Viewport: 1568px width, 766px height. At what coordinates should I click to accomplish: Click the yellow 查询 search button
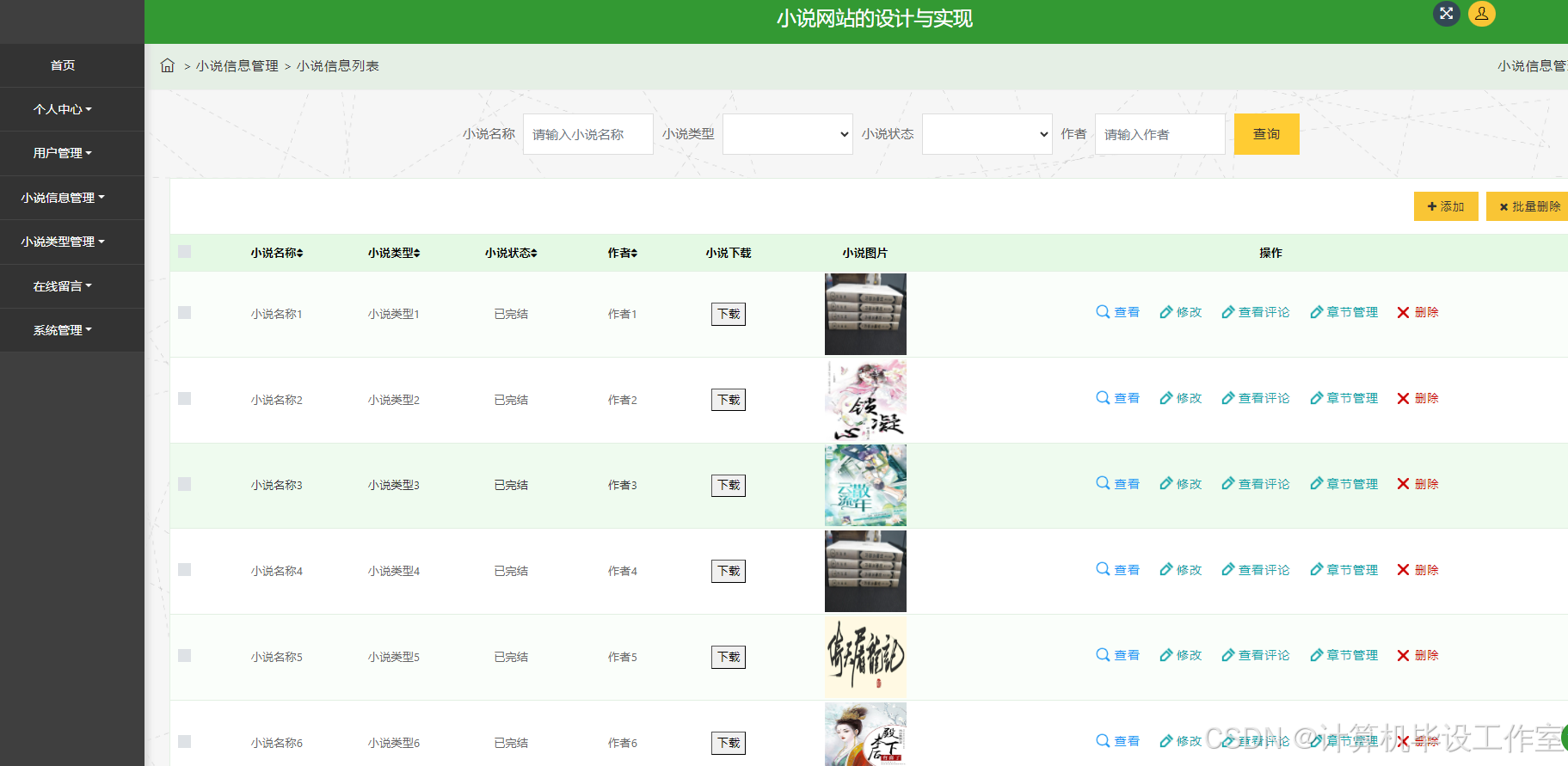pyautogui.click(x=1266, y=134)
